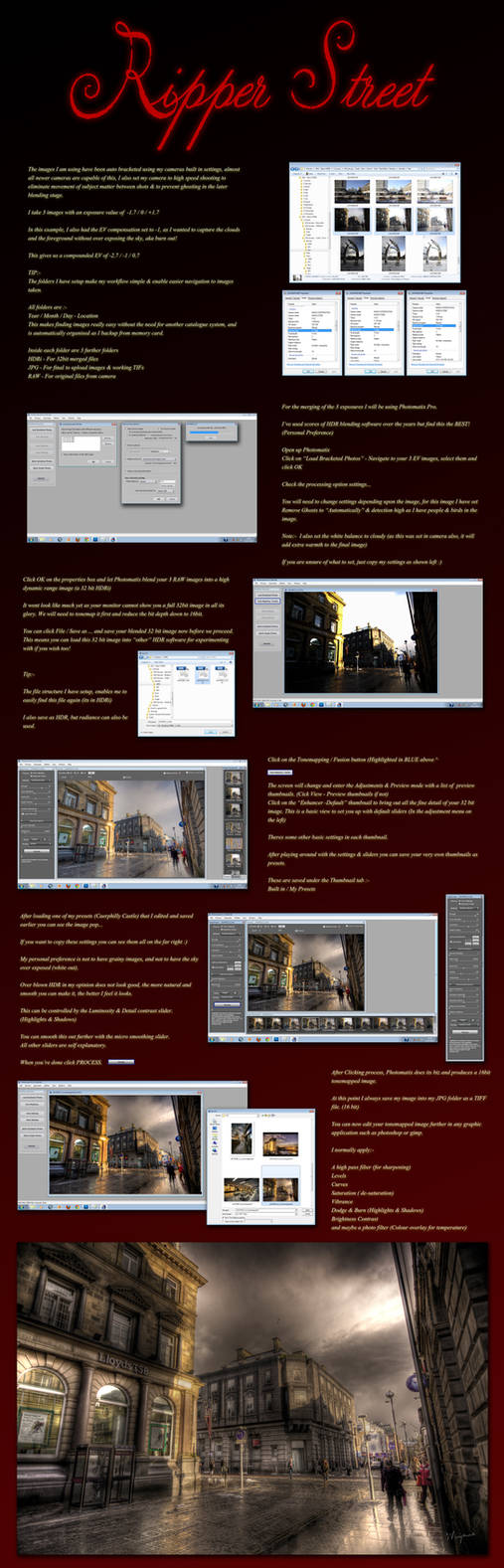504x1568 pixels.
Task: Click the highlighted blue Tonemapping button image
Action: [280, 772]
